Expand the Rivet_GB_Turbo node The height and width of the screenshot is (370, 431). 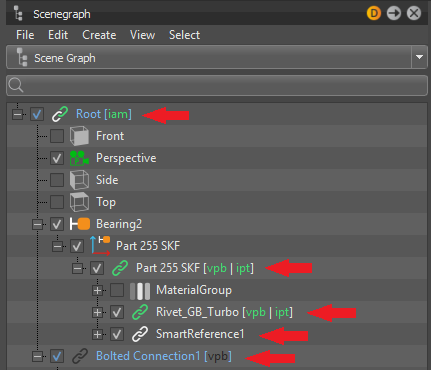point(97,312)
